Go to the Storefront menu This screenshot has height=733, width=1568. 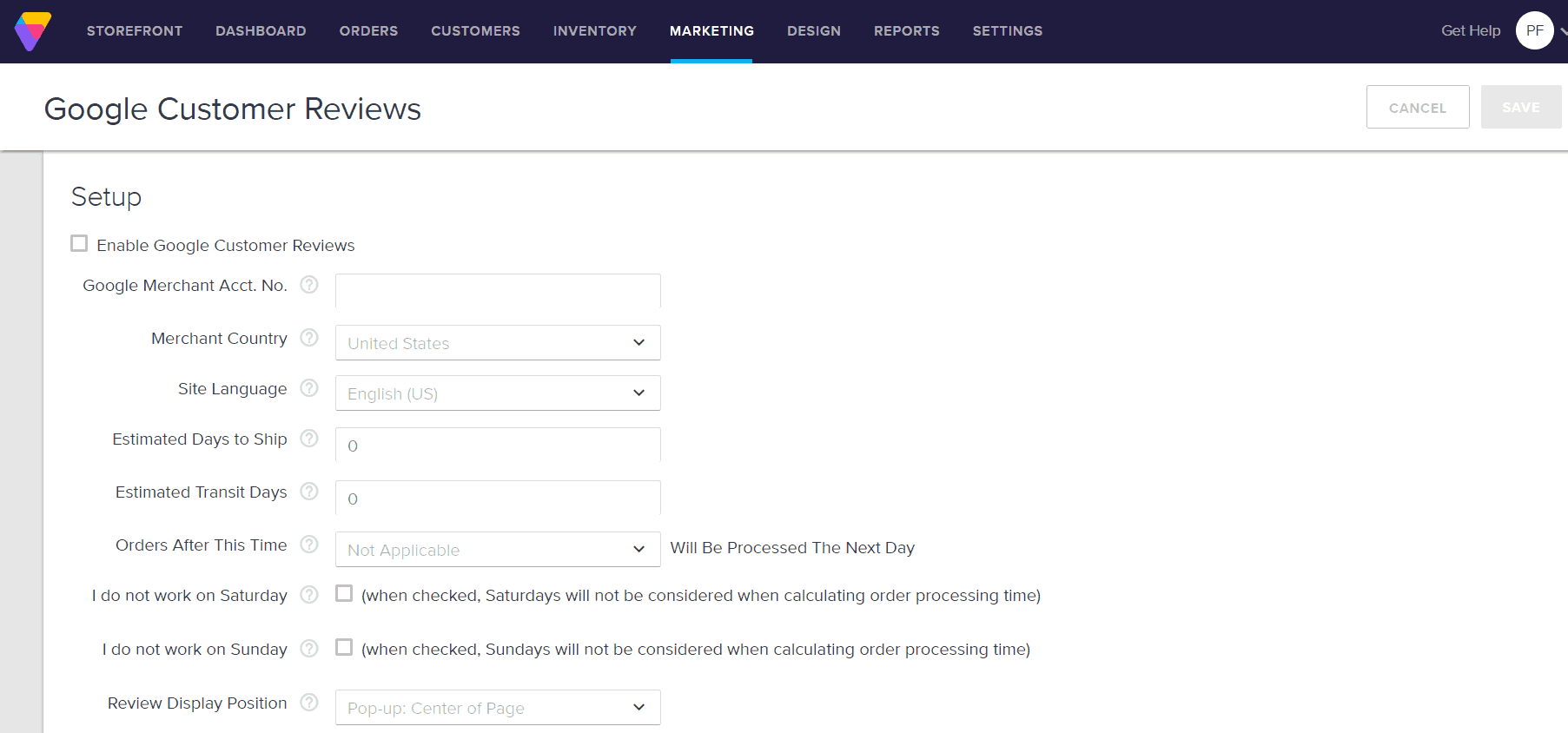135,31
